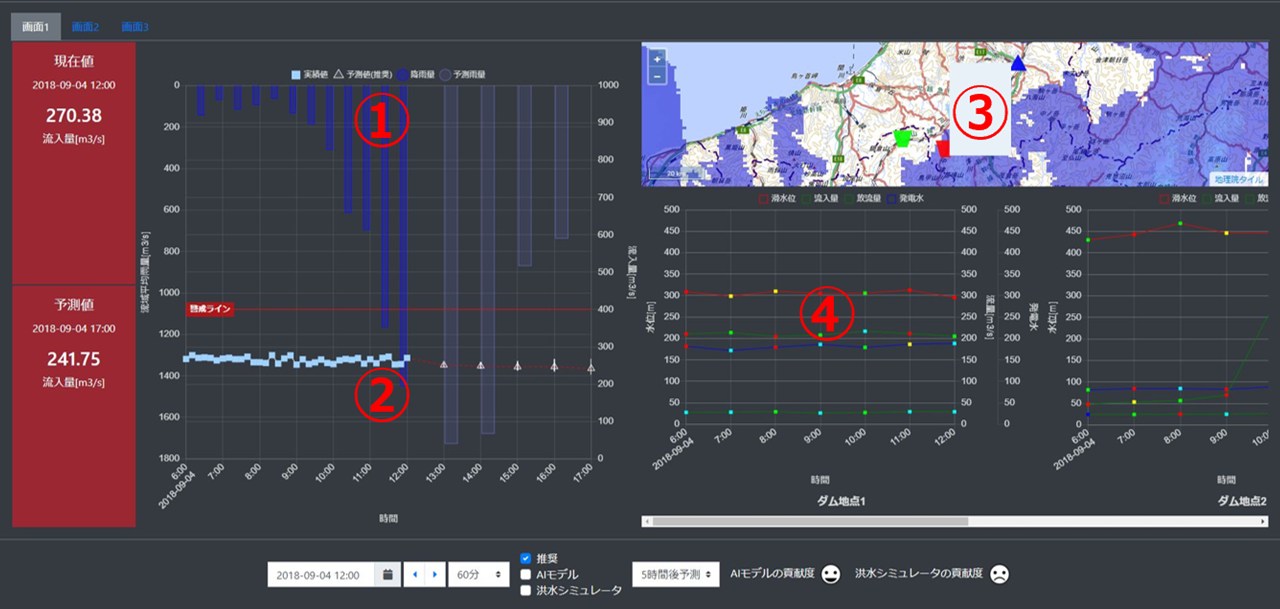Screen dimensions: 1280x609
Task: Open the 5時間後予測 forecast dropdown
Action: point(675,575)
